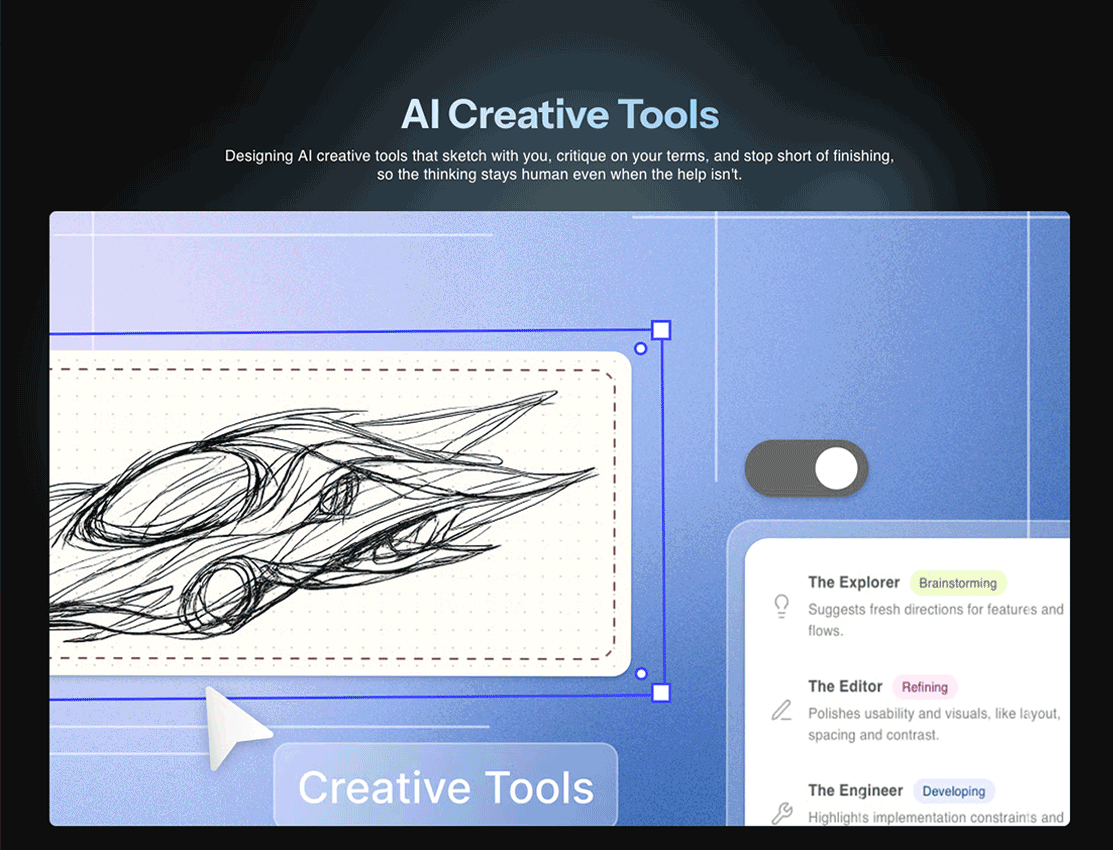This screenshot has width=1113, height=850.
Task: Click the AI Creative Tools heading
Action: 560,114
